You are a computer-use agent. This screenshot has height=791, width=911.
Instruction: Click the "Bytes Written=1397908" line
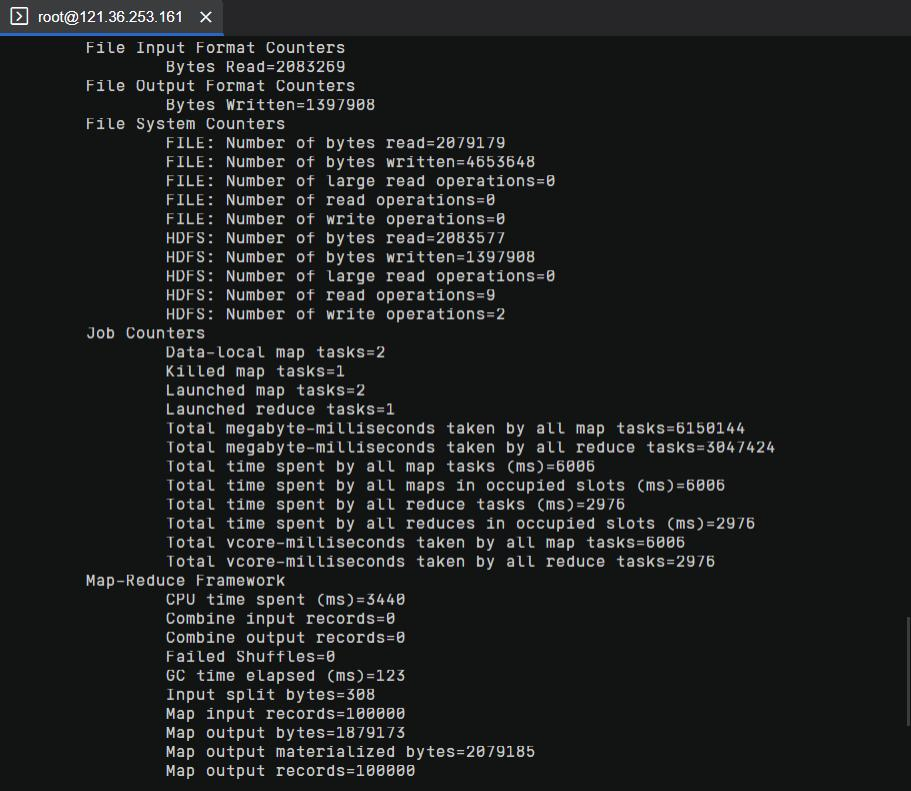[x=270, y=105]
